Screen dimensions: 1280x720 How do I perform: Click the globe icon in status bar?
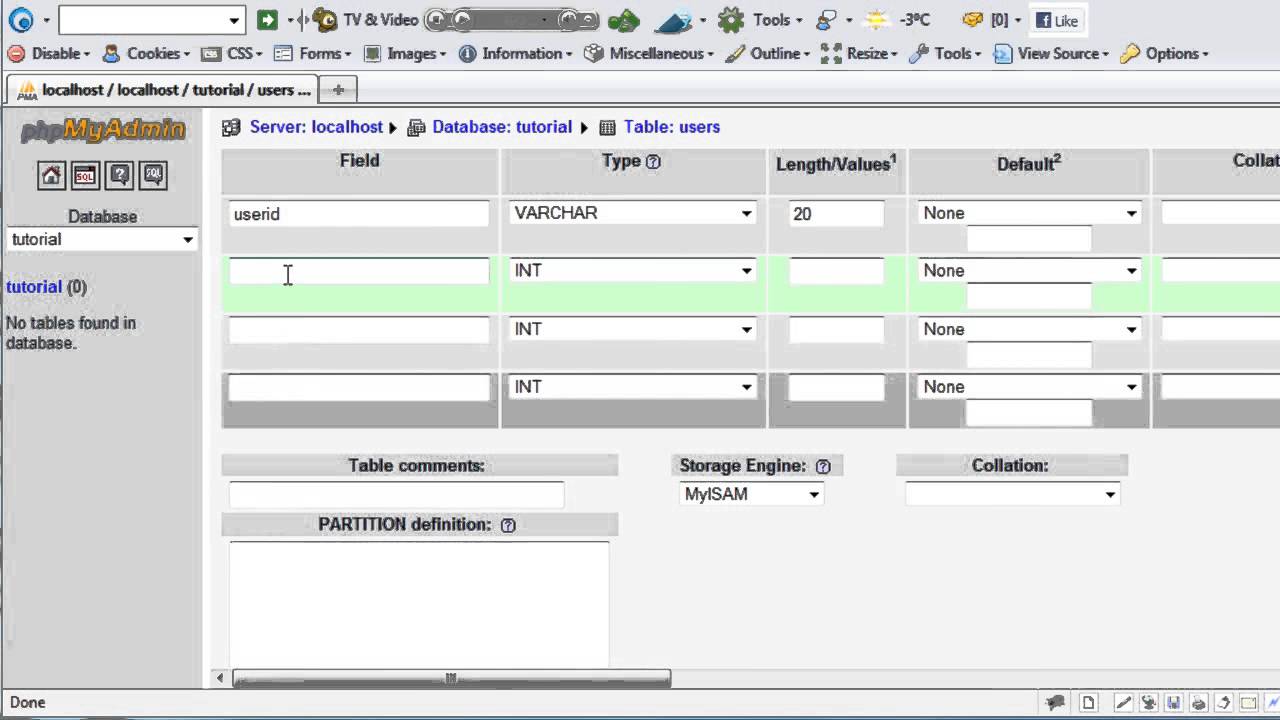click(x=1149, y=703)
